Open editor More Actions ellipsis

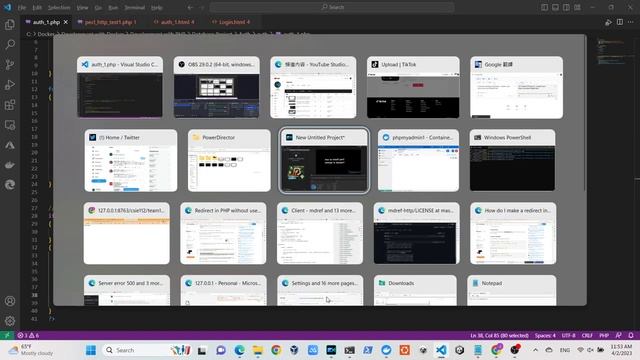[631, 22]
